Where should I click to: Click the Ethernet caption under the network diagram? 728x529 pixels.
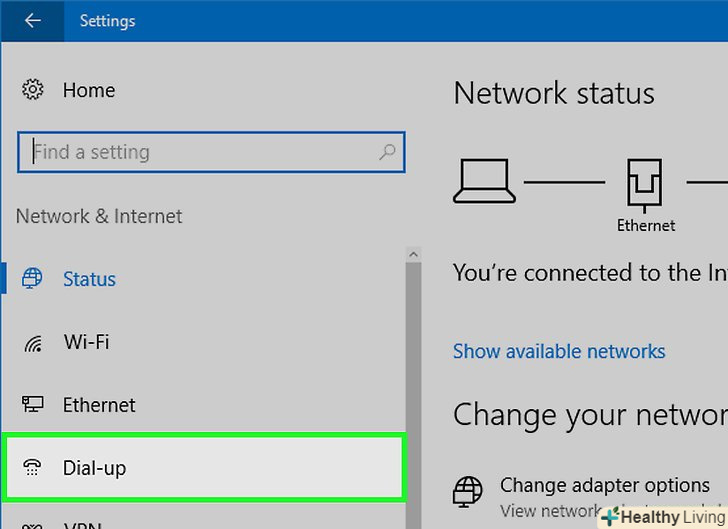(x=646, y=226)
